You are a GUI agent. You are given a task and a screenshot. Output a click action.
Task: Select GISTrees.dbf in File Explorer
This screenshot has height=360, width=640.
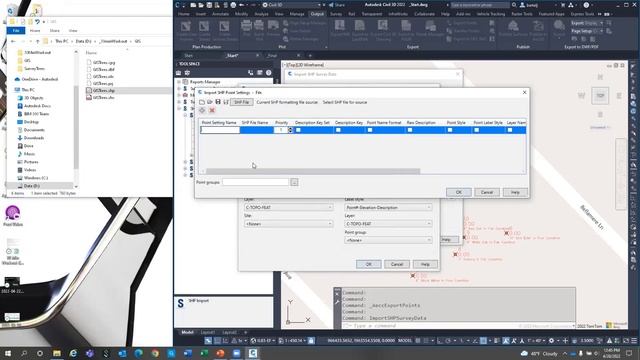[104, 69]
